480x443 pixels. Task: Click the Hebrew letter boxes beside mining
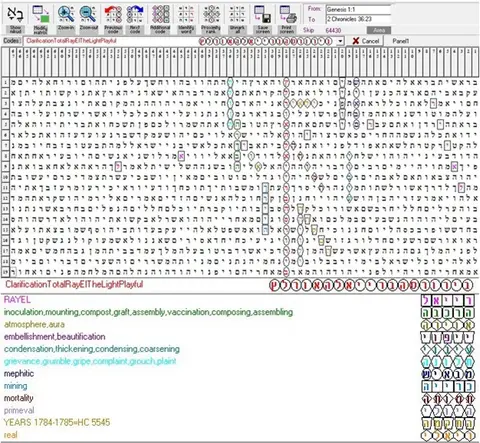click(x=447, y=386)
